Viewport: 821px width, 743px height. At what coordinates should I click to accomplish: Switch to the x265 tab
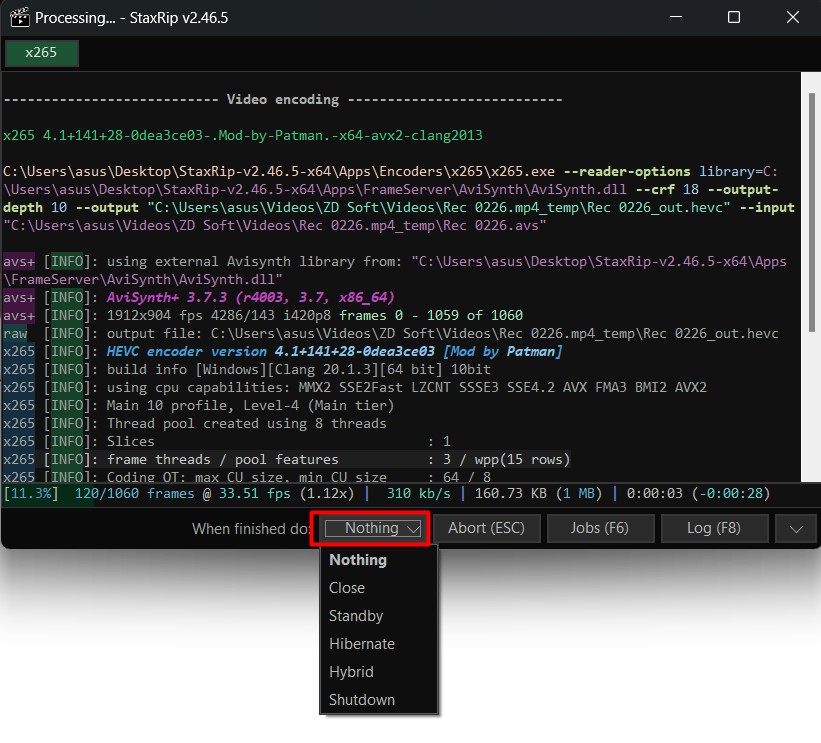point(41,53)
